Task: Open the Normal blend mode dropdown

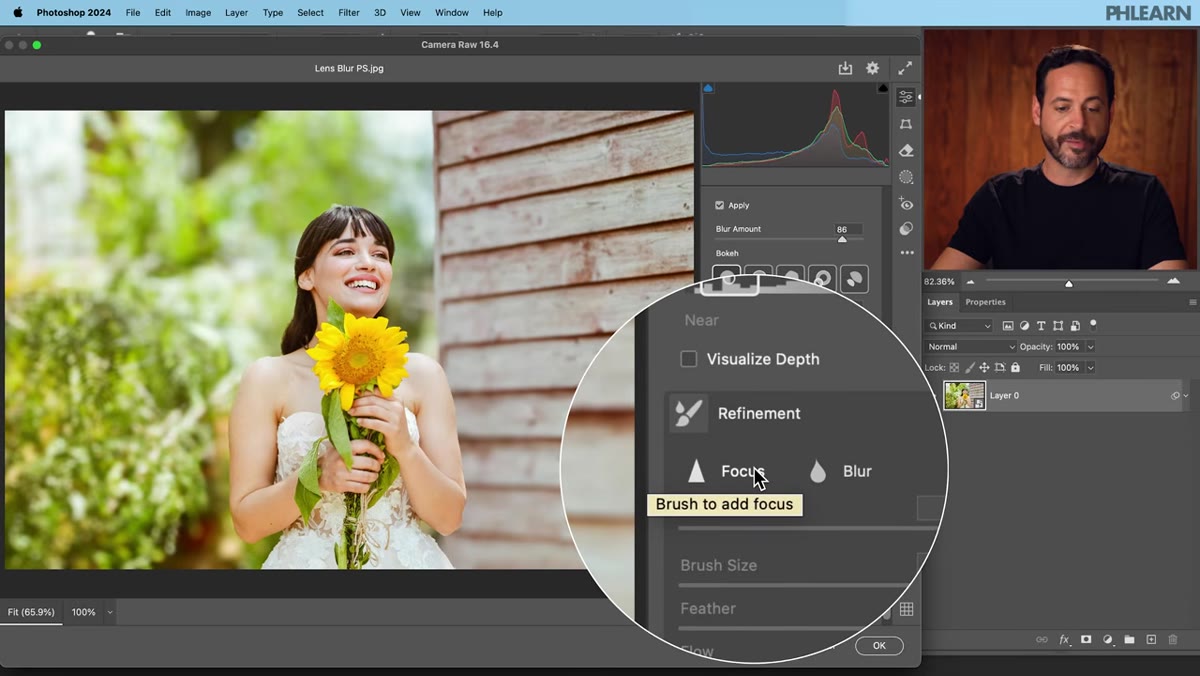Action: pyautogui.click(x=971, y=347)
